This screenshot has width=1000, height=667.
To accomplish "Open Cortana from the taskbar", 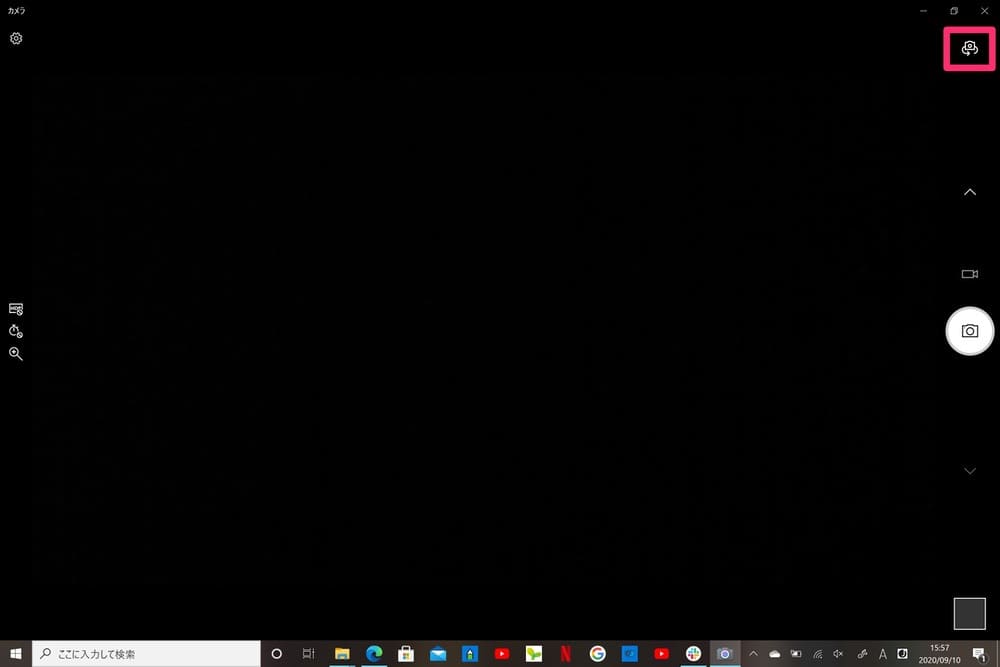I will (x=277, y=654).
